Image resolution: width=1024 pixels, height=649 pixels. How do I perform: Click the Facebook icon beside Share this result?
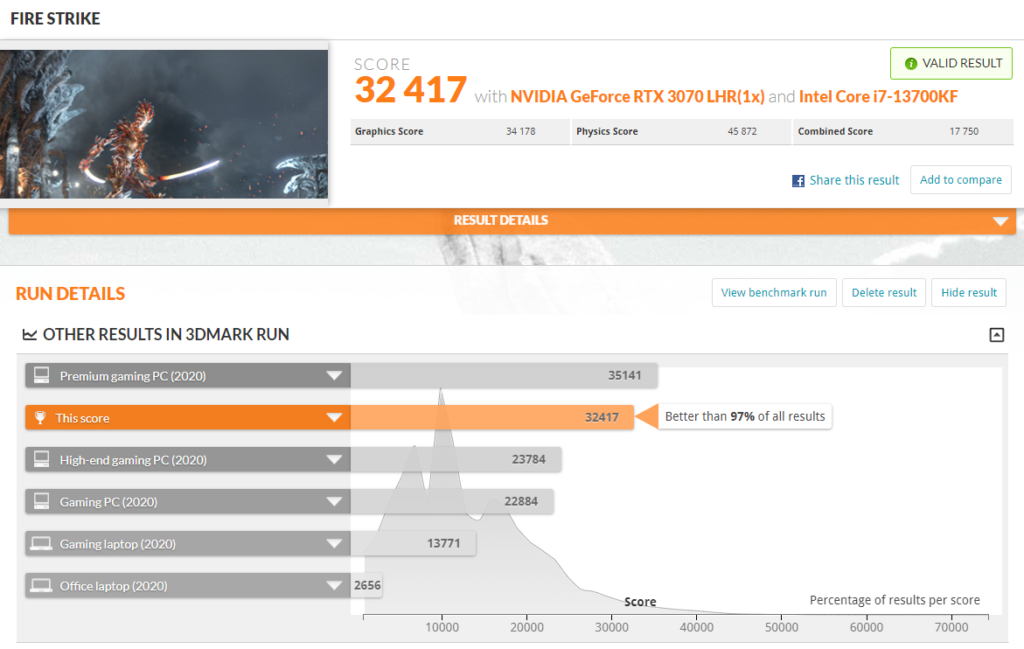[x=798, y=181]
